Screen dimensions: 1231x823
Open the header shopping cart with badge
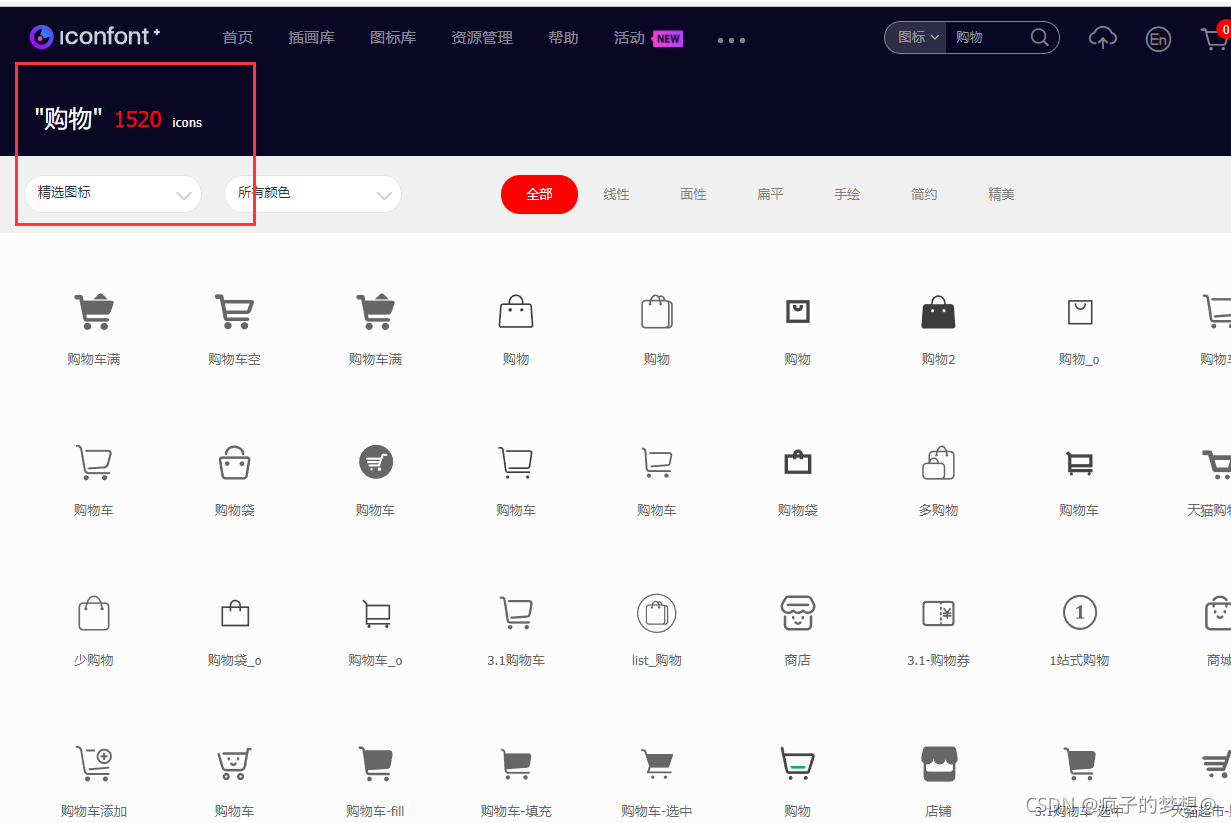click(x=1214, y=37)
